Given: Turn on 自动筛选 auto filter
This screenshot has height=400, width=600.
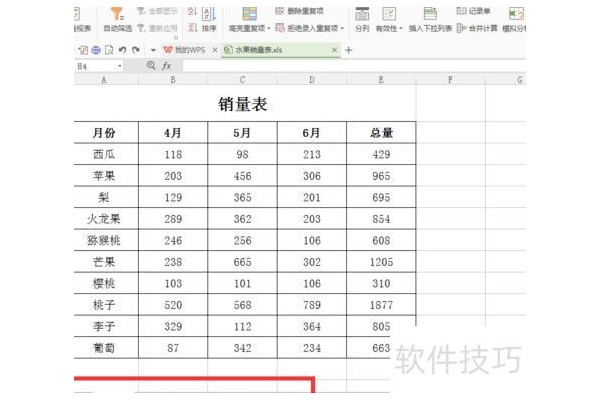Looking at the screenshot, I should click(x=117, y=20).
